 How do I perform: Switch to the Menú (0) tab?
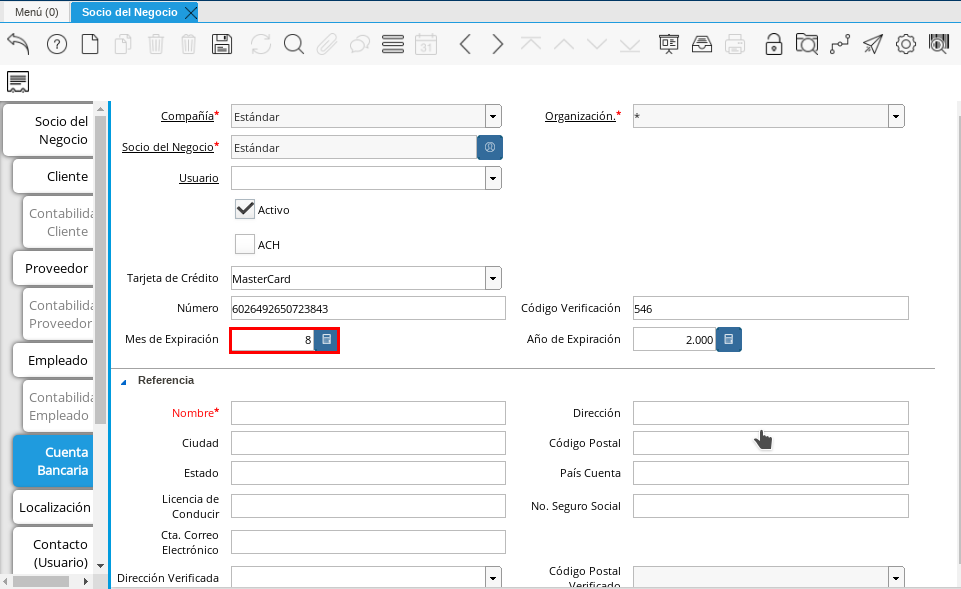36,12
